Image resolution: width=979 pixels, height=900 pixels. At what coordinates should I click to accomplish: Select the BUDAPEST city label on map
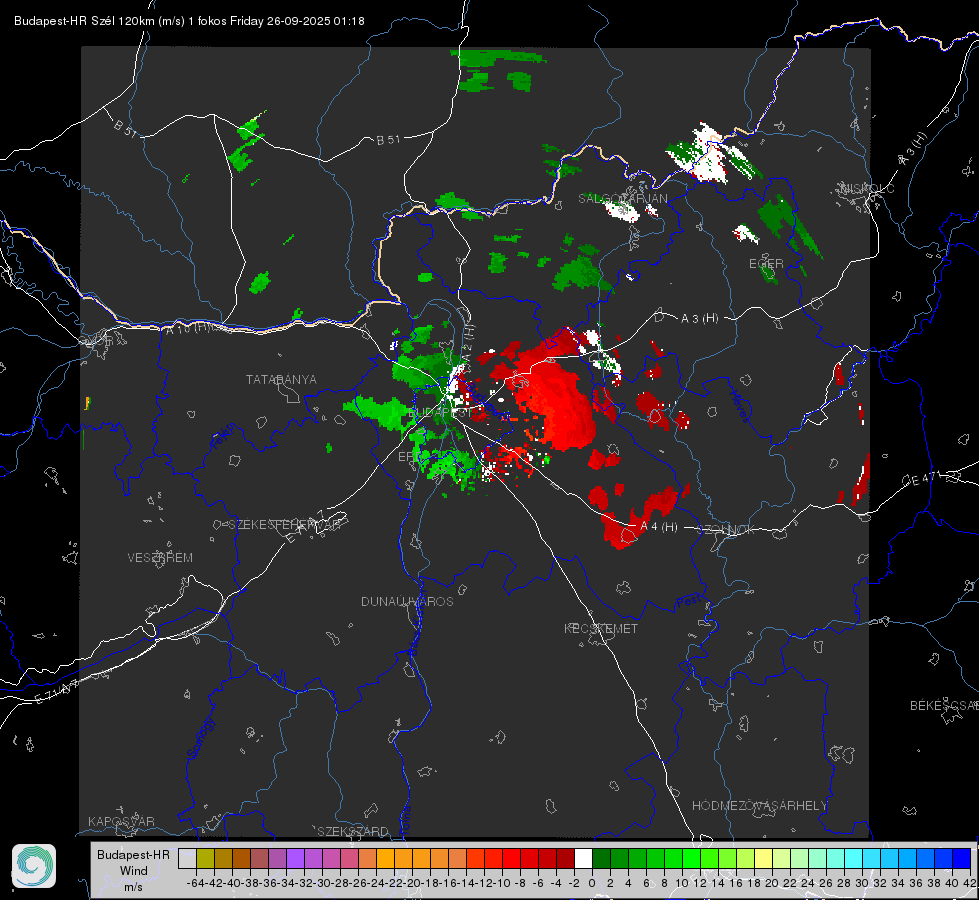point(440,413)
